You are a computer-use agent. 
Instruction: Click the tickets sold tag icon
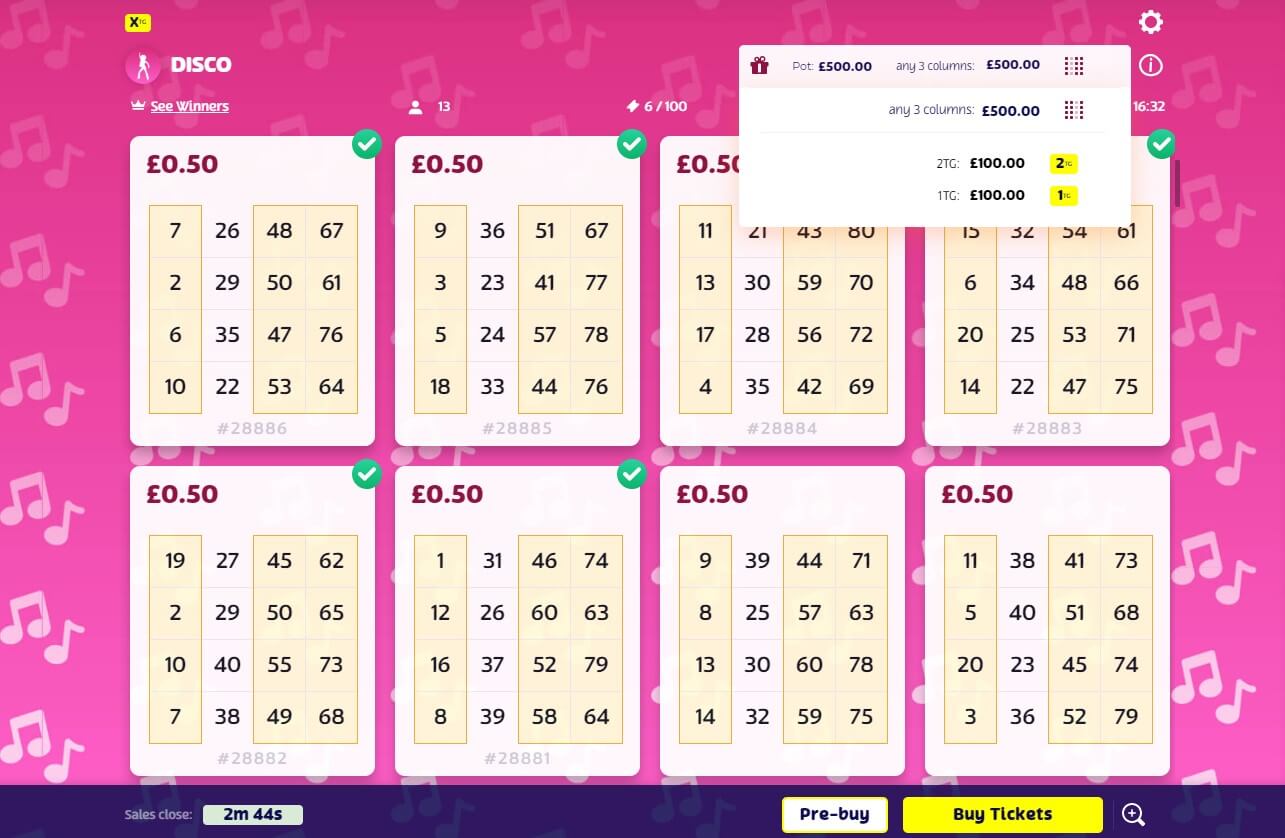coord(632,106)
